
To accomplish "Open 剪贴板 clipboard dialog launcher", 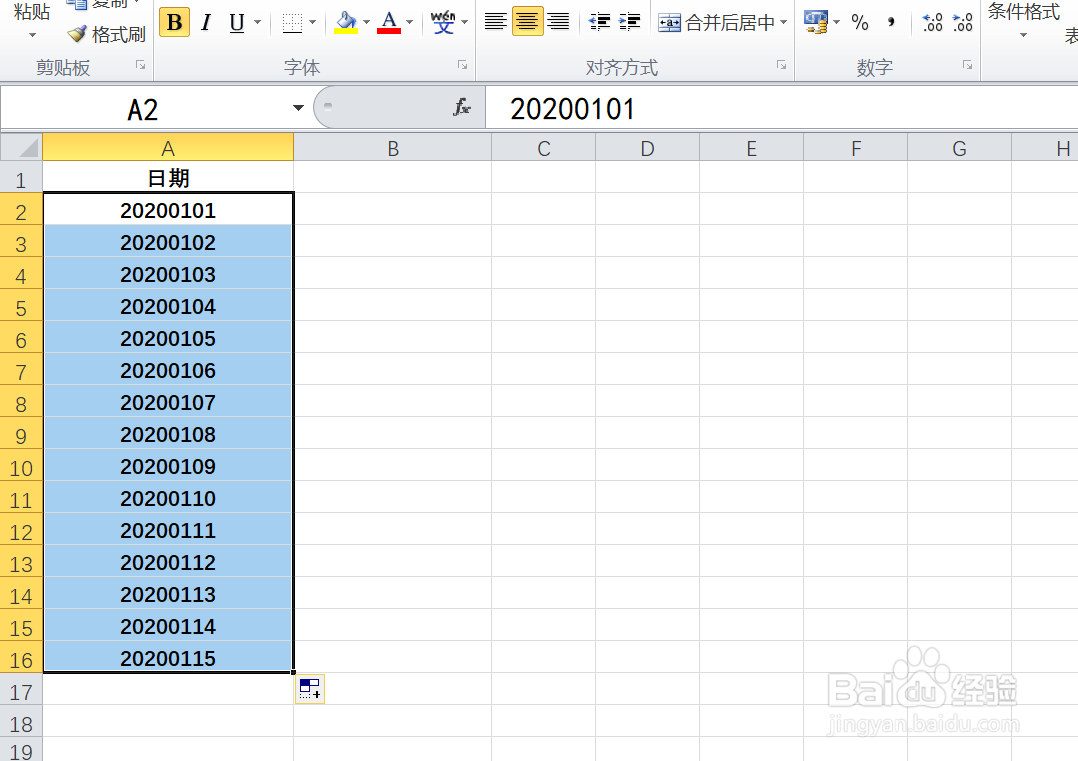I will [140, 65].
